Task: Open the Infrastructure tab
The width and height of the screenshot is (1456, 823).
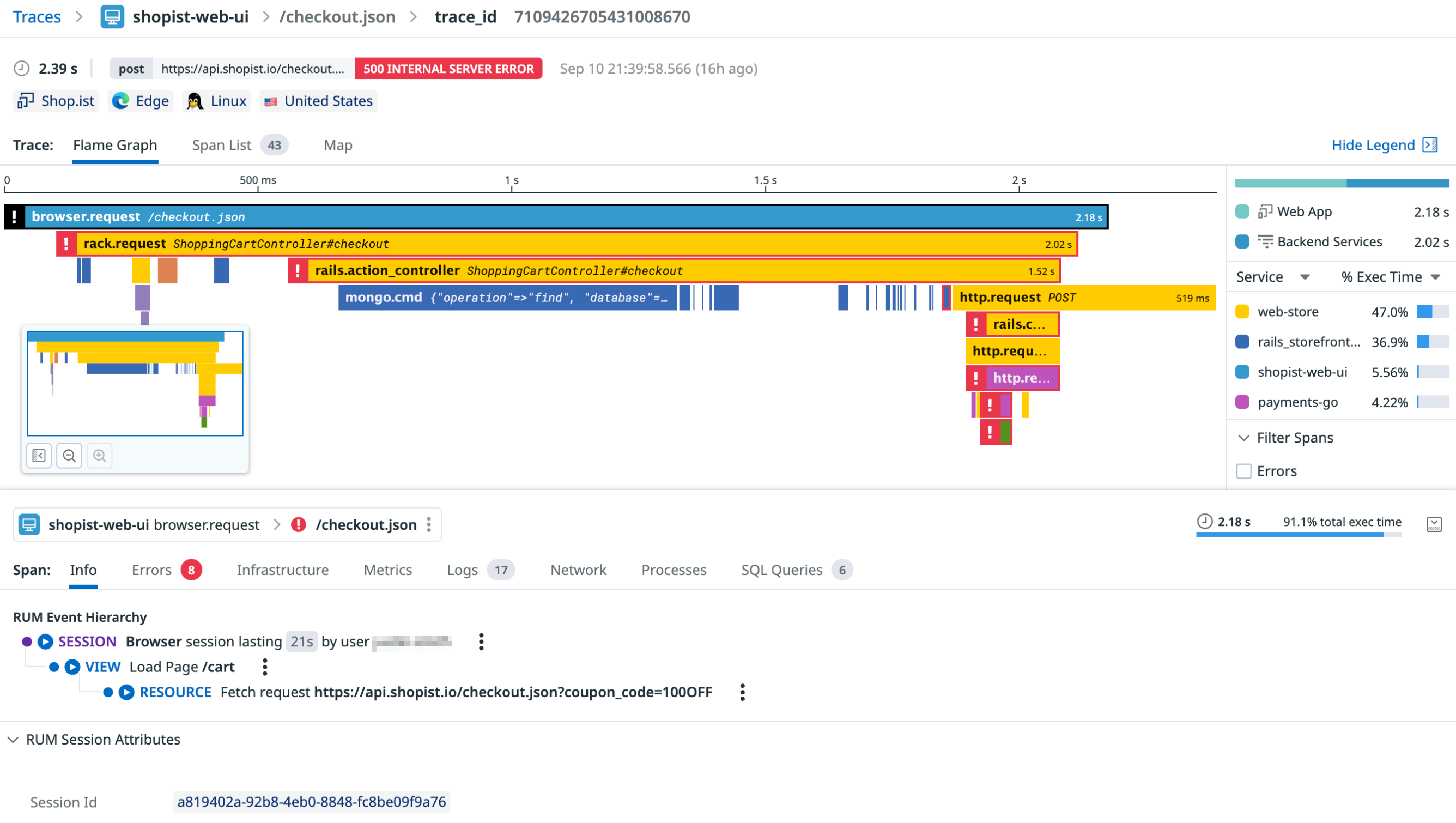Action: 282,569
